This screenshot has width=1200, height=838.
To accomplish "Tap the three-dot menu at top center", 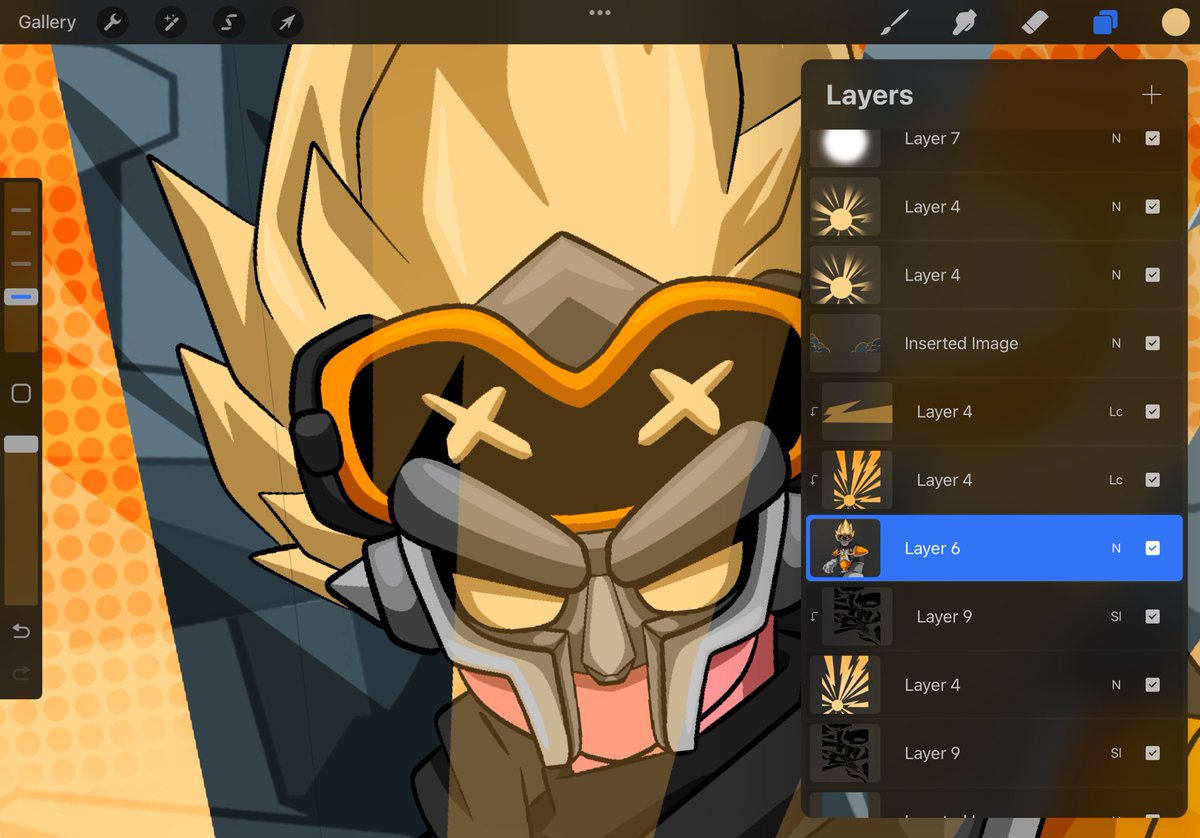I will tap(600, 13).
